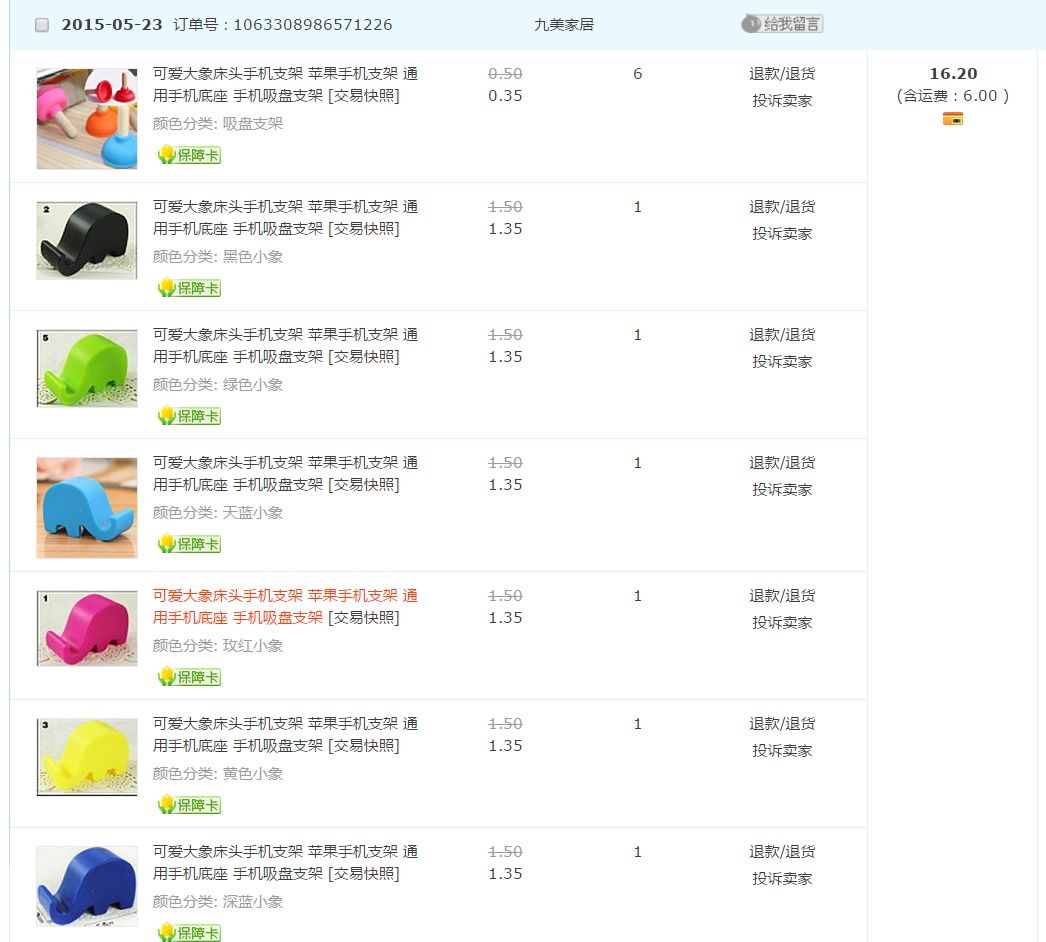Viewport: 1046px width, 942px height.
Task: Click 保障卡 badge under 绿色小象 item
Action: pyautogui.click(x=189, y=416)
